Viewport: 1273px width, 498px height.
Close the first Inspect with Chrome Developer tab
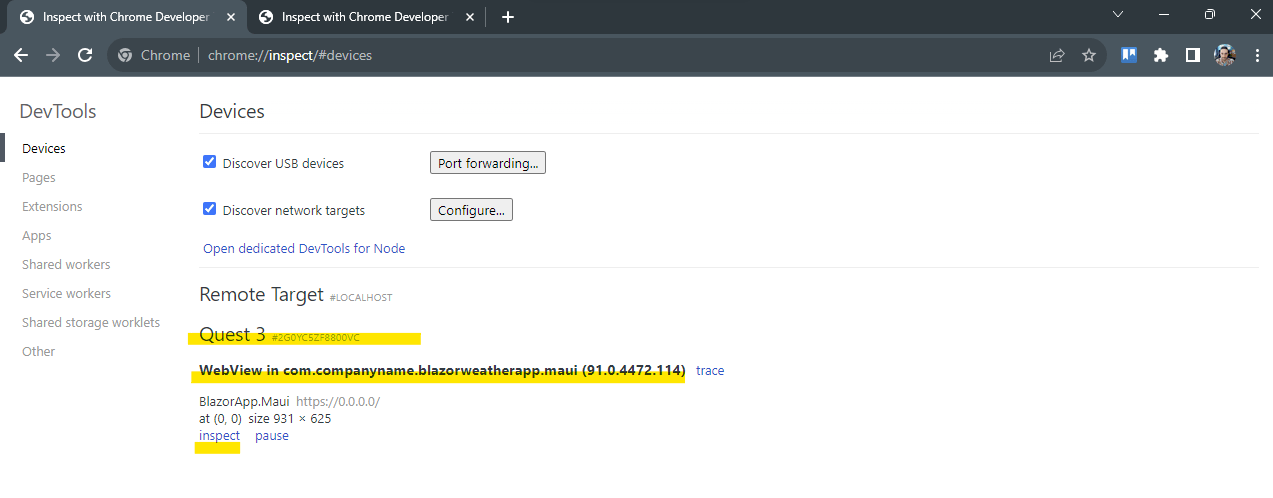pos(229,17)
